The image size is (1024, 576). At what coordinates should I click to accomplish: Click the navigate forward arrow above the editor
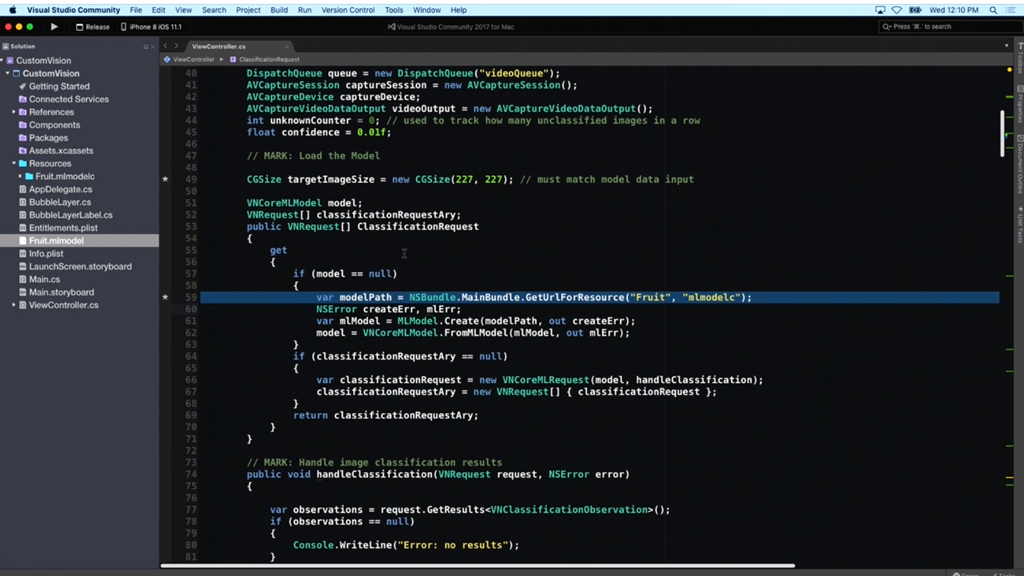click(x=177, y=46)
